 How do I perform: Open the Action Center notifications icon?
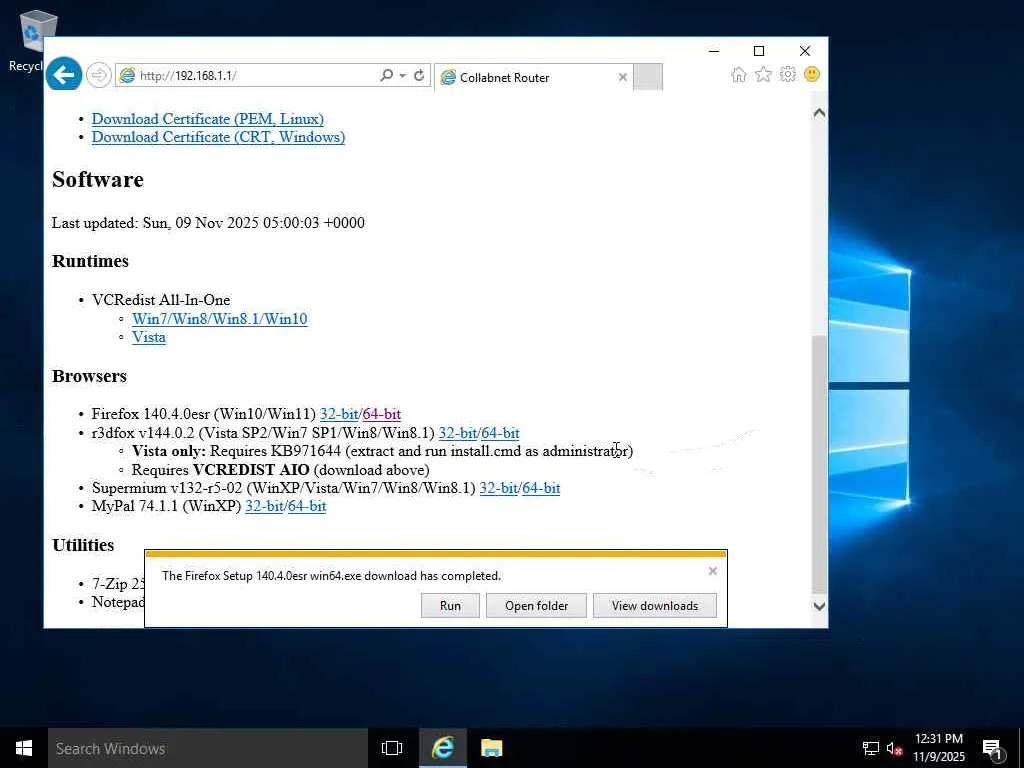point(992,748)
